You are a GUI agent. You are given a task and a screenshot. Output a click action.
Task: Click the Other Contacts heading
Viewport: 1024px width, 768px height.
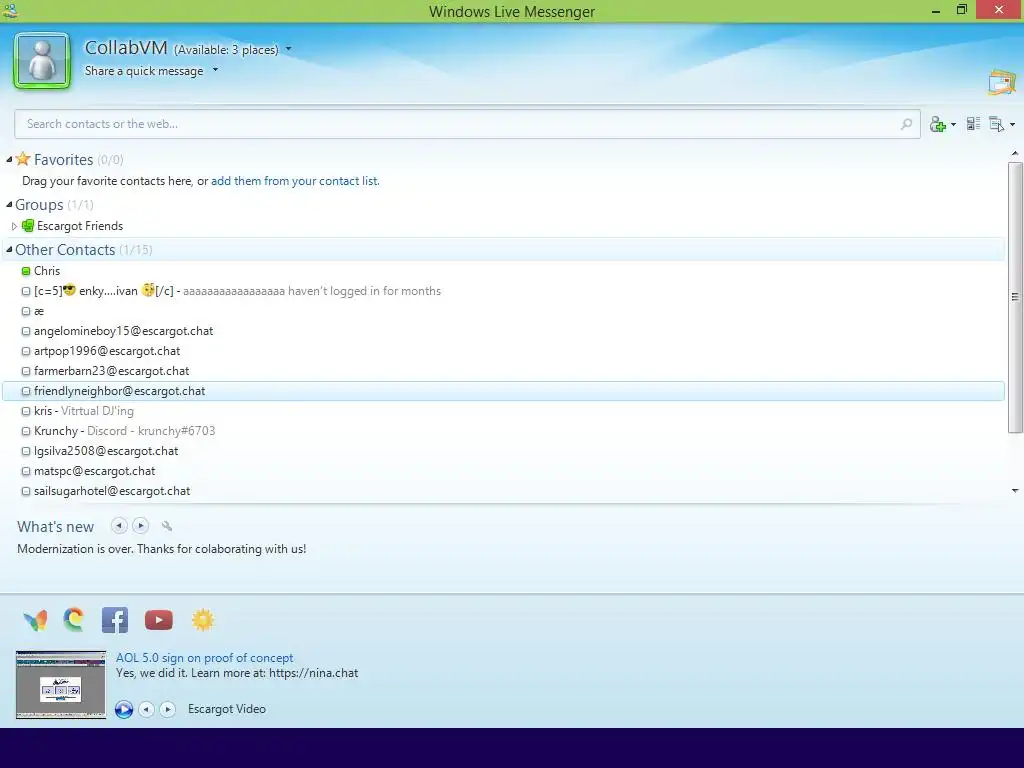[65, 249]
